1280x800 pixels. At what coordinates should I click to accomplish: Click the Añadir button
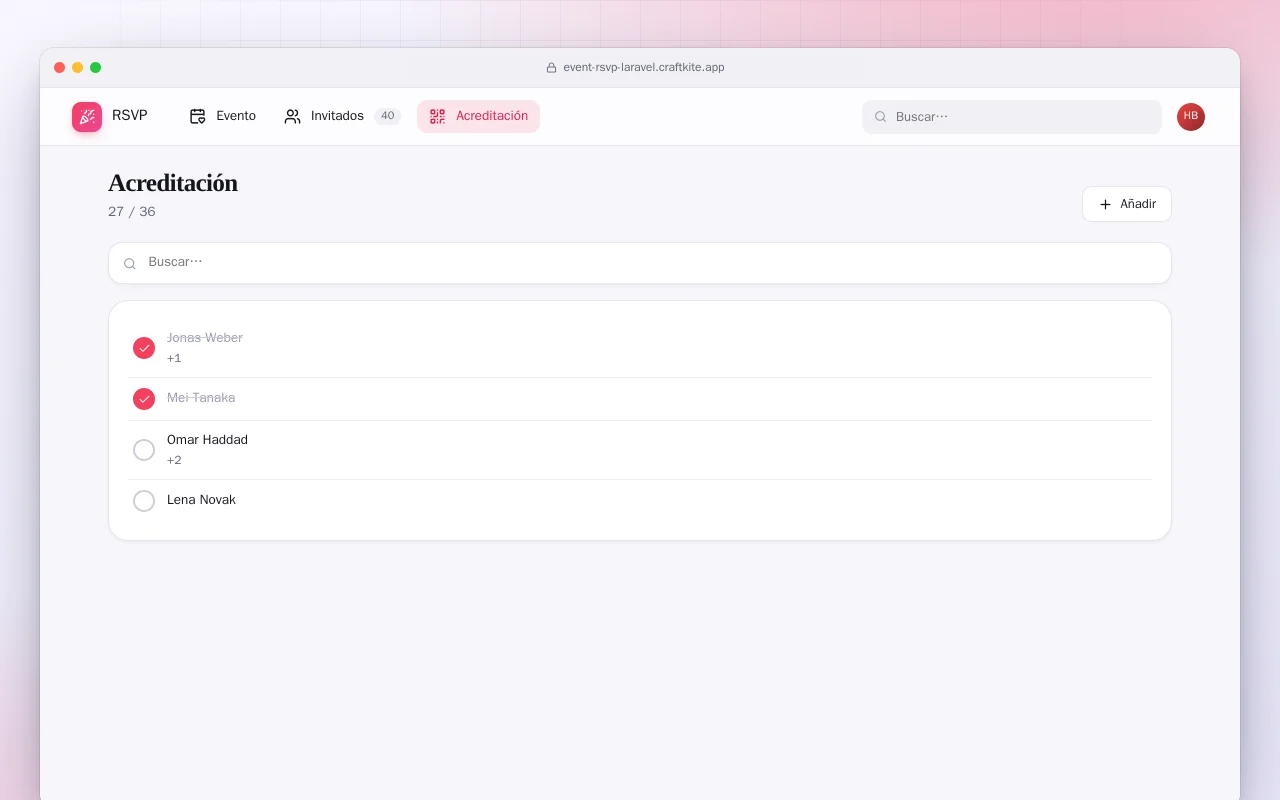pyautogui.click(x=1127, y=204)
